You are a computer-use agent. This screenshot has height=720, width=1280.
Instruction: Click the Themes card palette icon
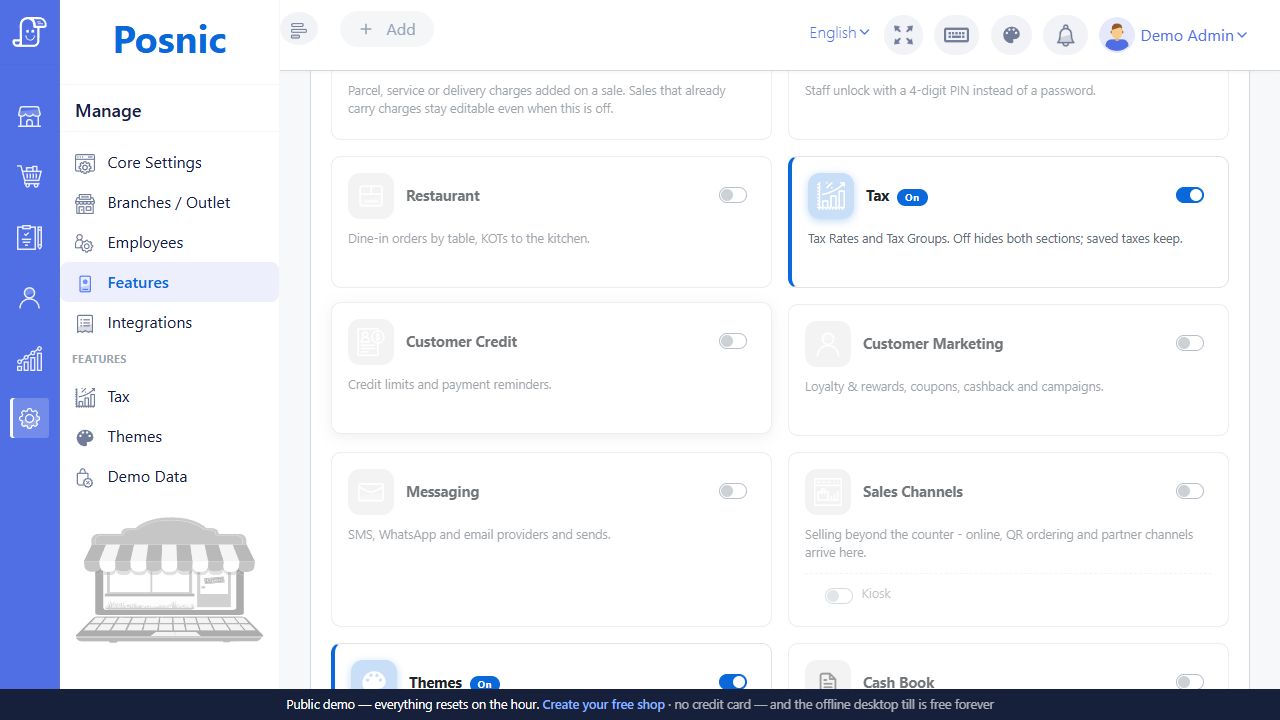pos(374,677)
